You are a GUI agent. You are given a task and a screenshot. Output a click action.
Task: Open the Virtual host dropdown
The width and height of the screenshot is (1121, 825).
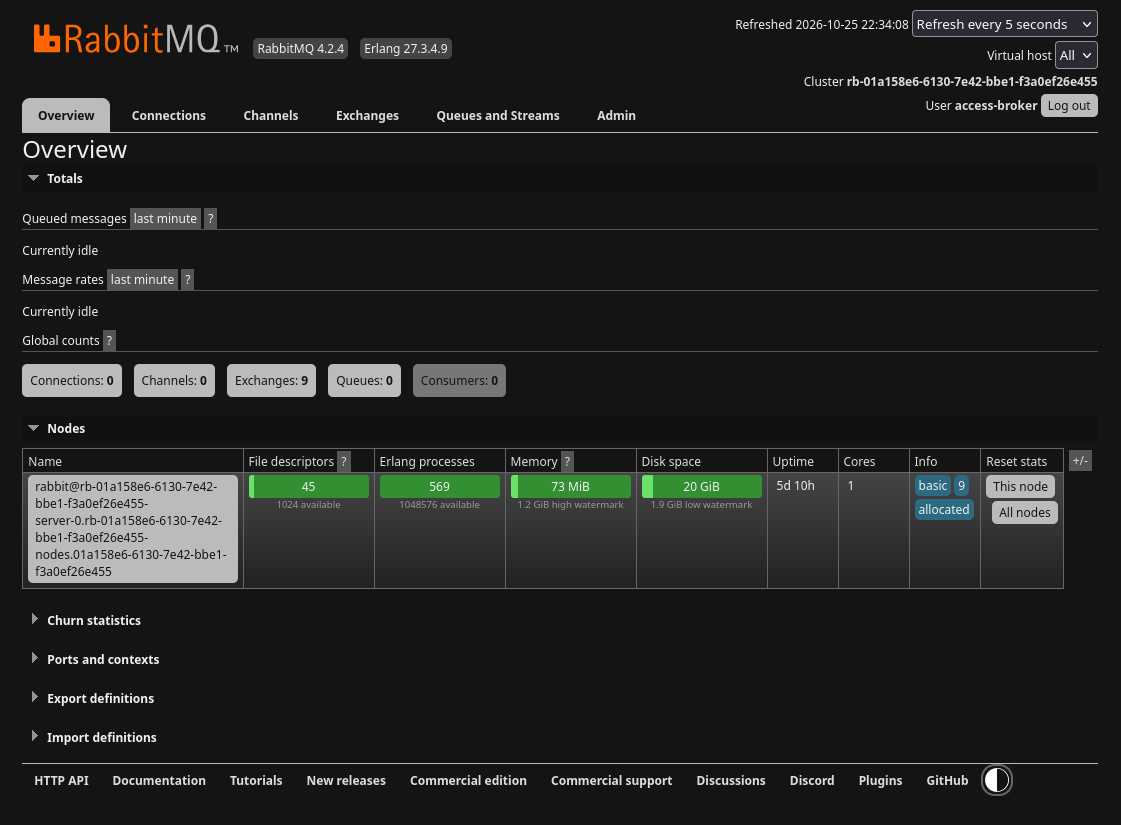pos(1076,55)
